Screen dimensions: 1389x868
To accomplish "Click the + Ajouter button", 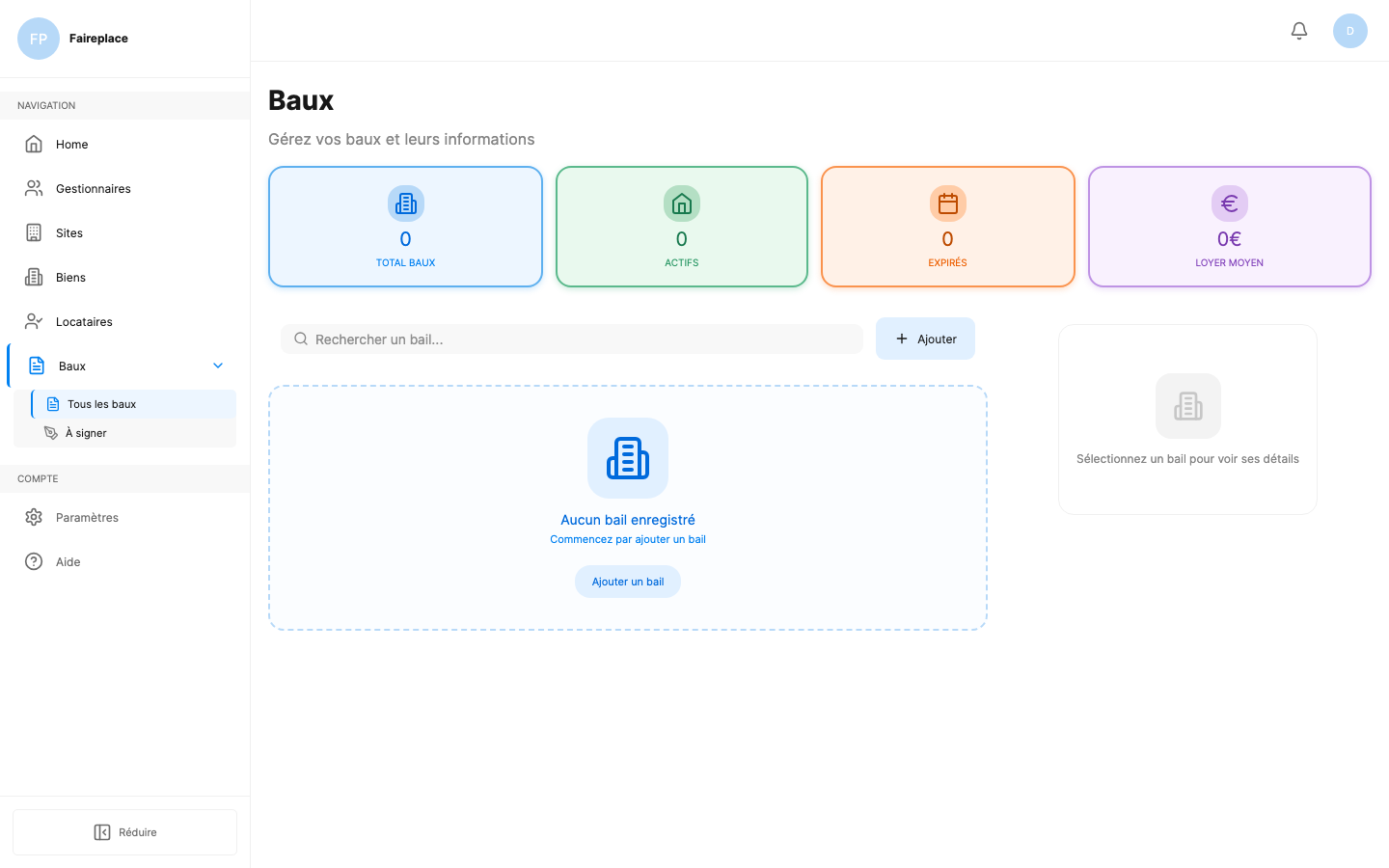I will point(925,338).
